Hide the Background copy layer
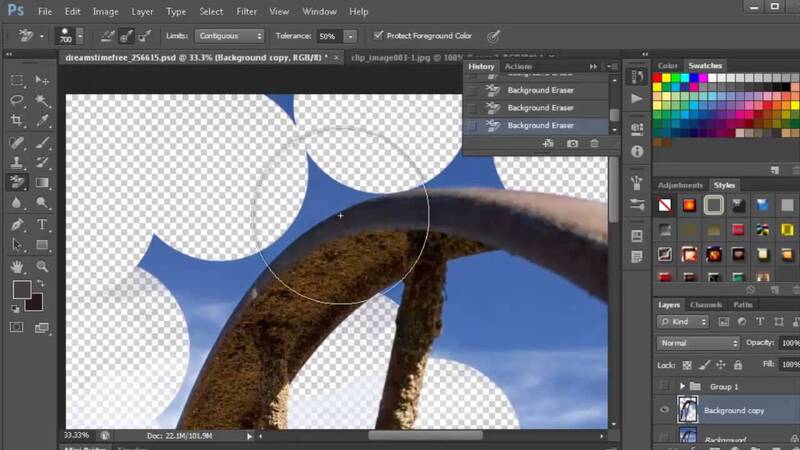 pos(664,410)
